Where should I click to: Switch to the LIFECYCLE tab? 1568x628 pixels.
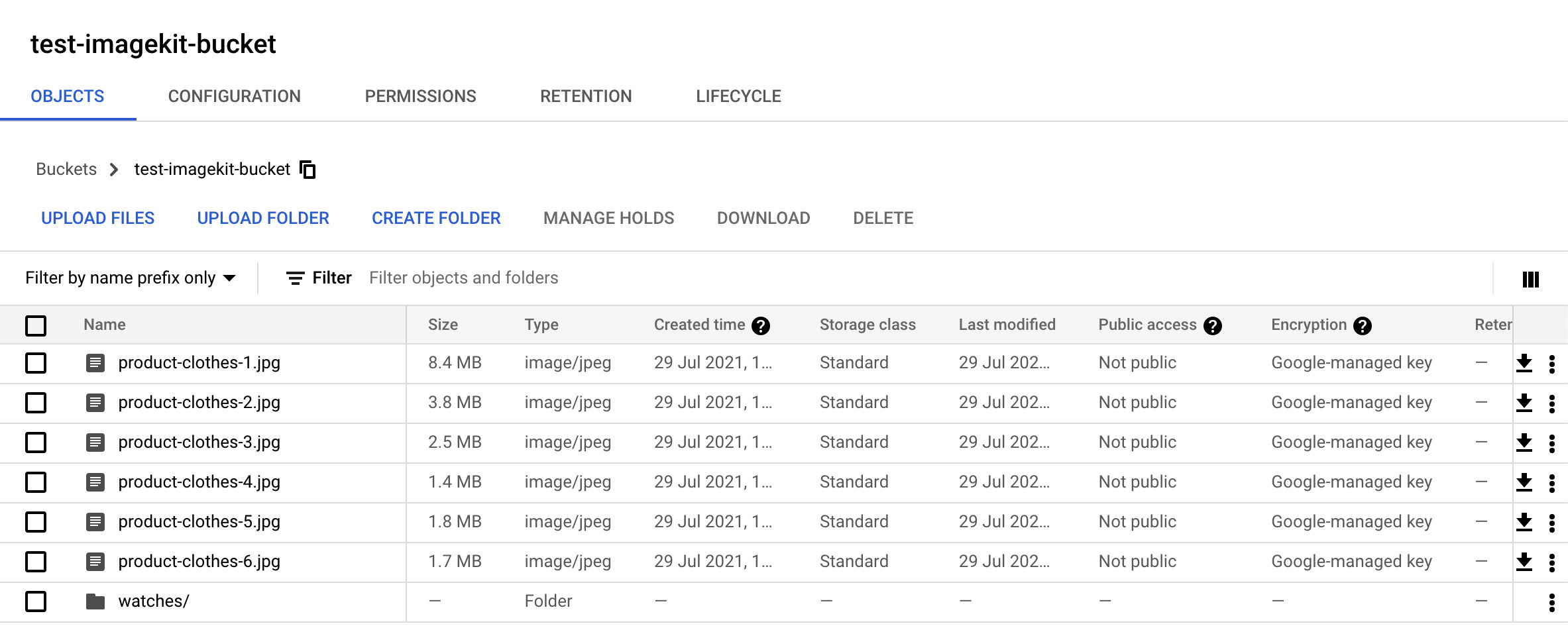click(x=738, y=97)
